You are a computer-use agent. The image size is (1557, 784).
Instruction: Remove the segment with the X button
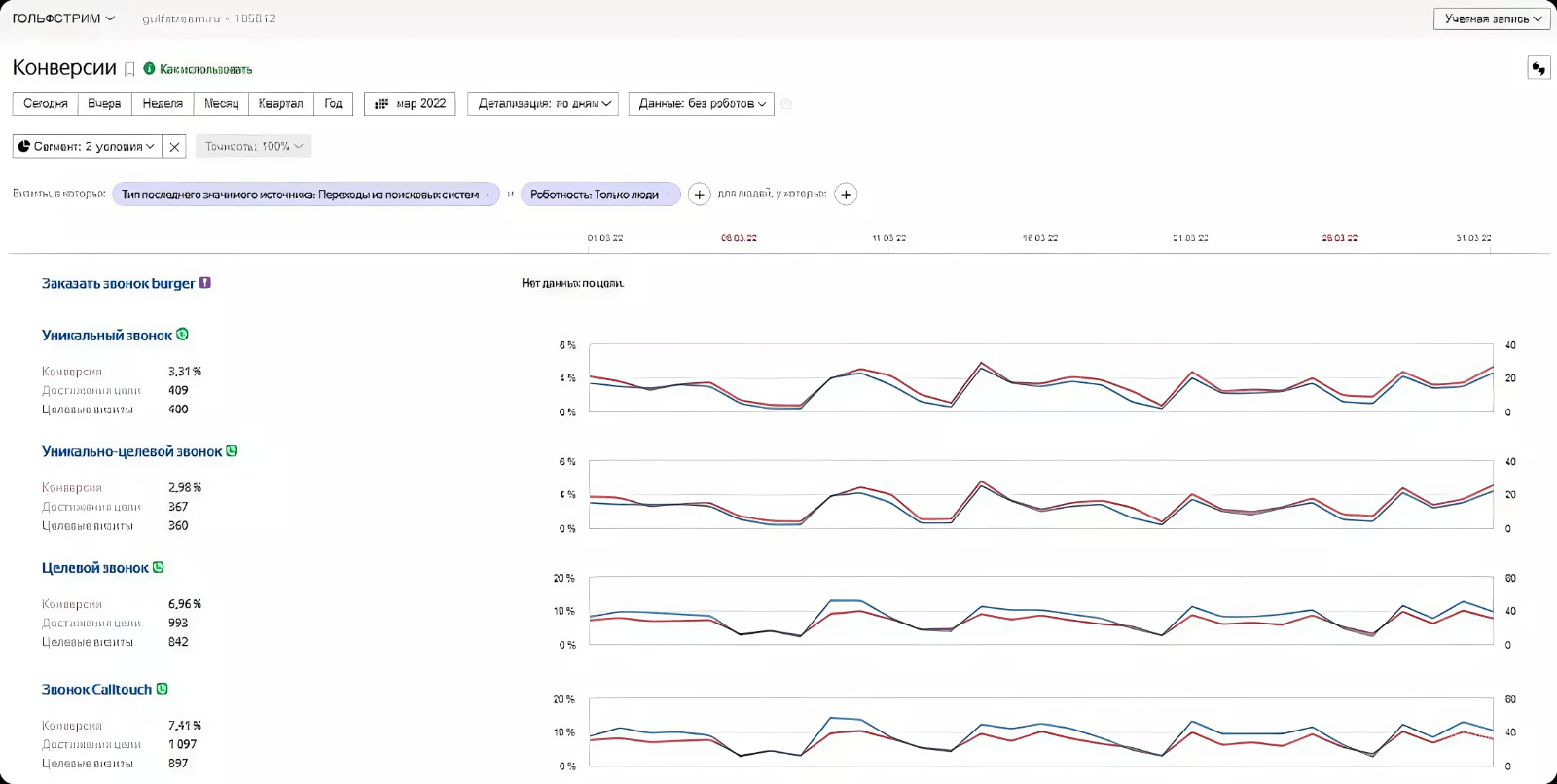tap(174, 147)
